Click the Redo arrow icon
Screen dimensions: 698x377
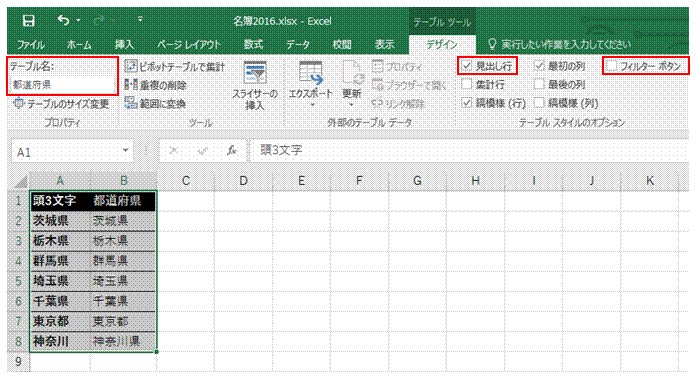coord(99,20)
